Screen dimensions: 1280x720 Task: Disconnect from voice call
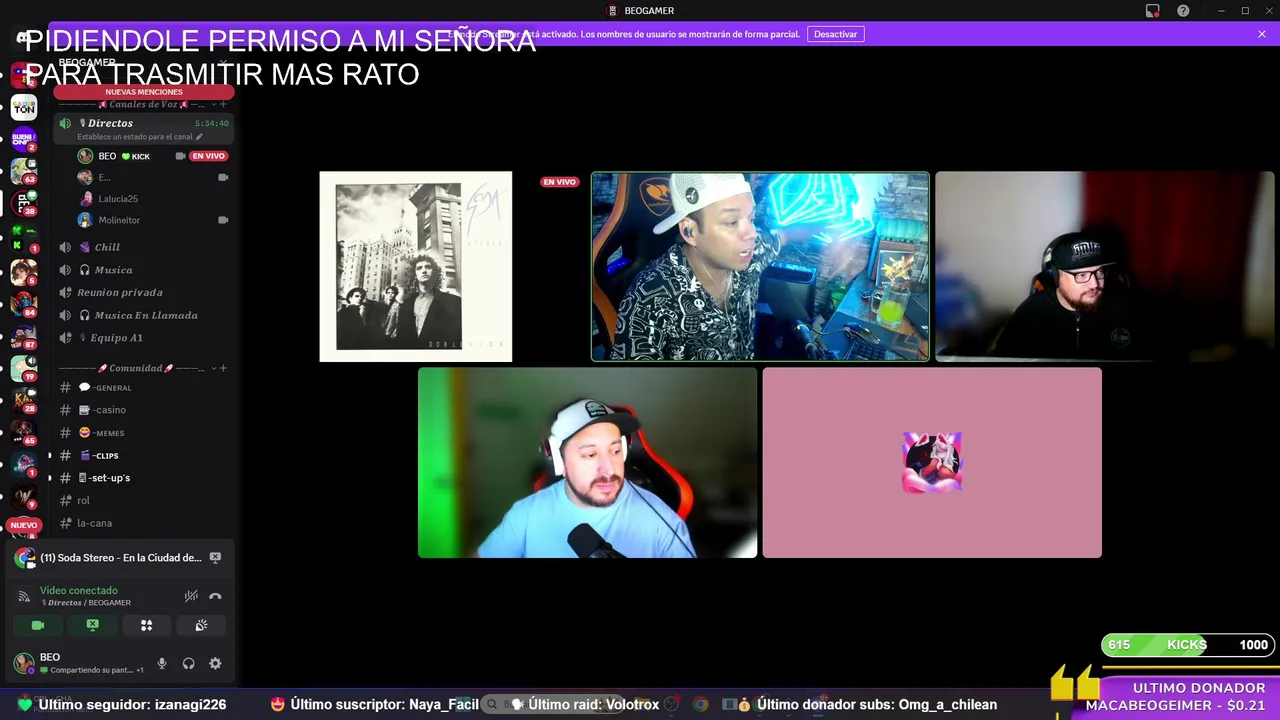coord(215,596)
